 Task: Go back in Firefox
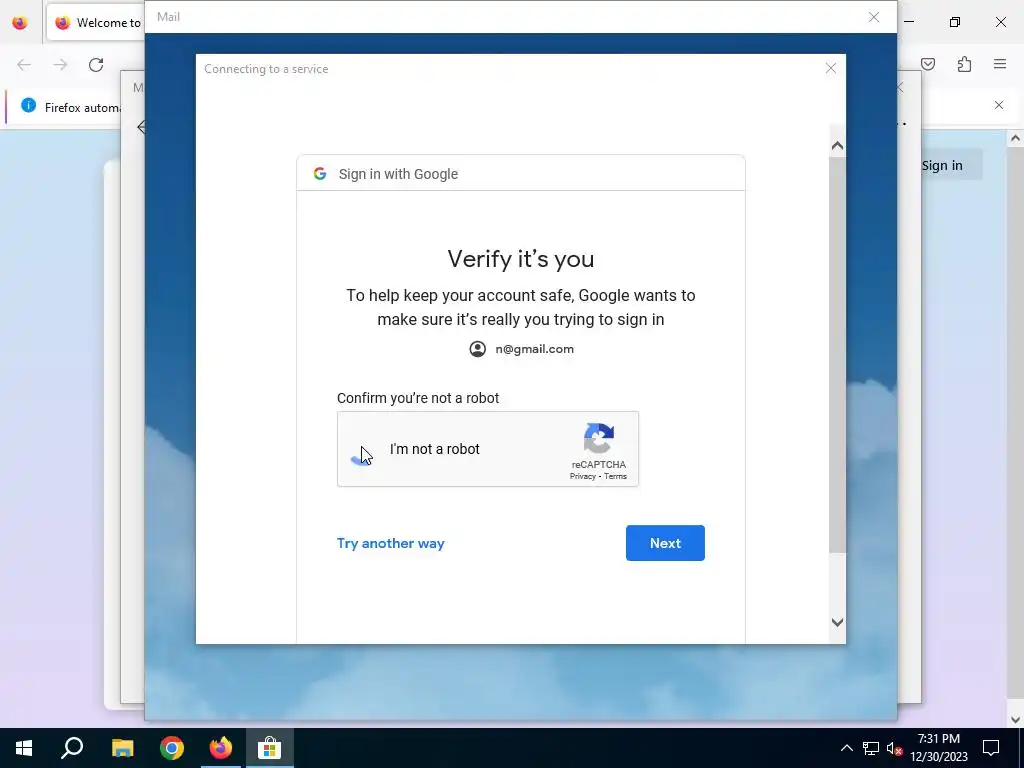24,65
